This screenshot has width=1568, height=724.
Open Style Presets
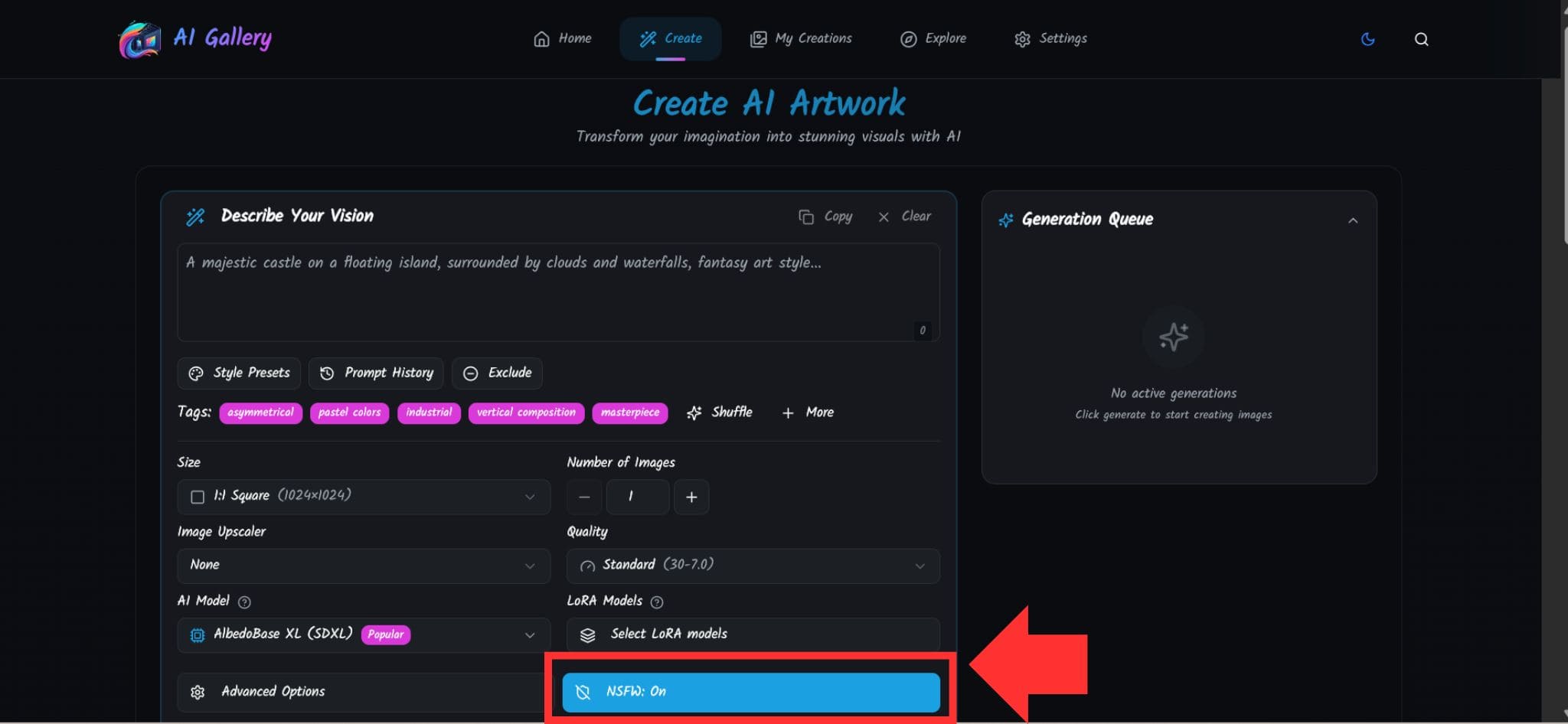[239, 373]
